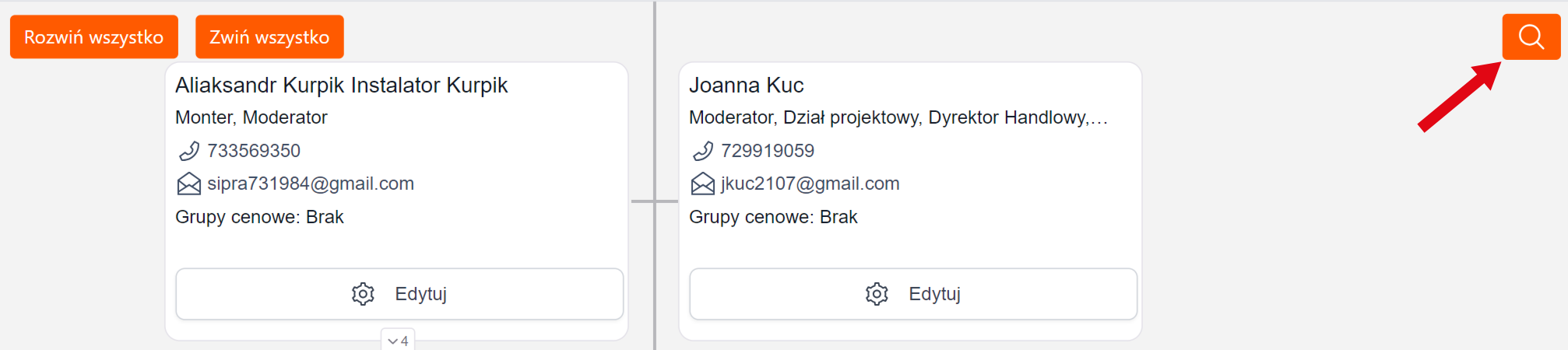Click the email sipra731984@gmail.com
This screenshot has height=350, width=1568.
click(x=311, y=184)
